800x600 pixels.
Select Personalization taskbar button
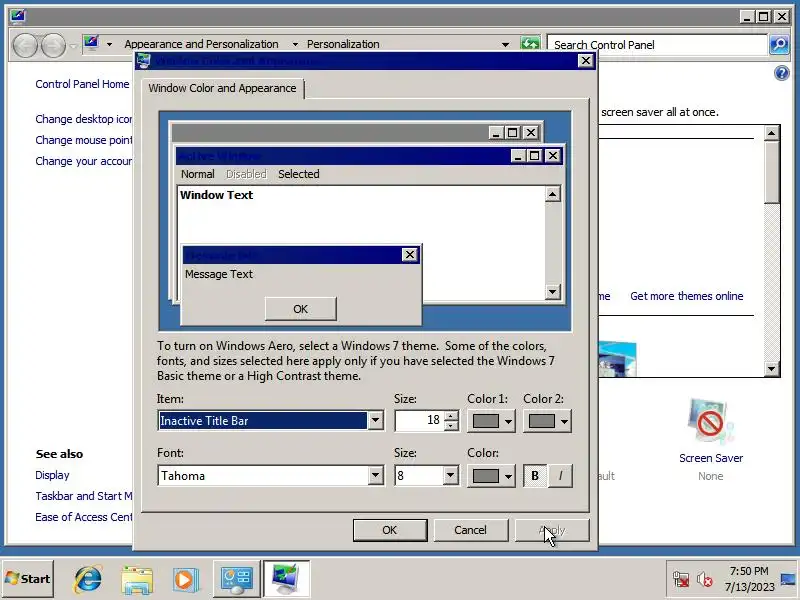click(286, 579)
